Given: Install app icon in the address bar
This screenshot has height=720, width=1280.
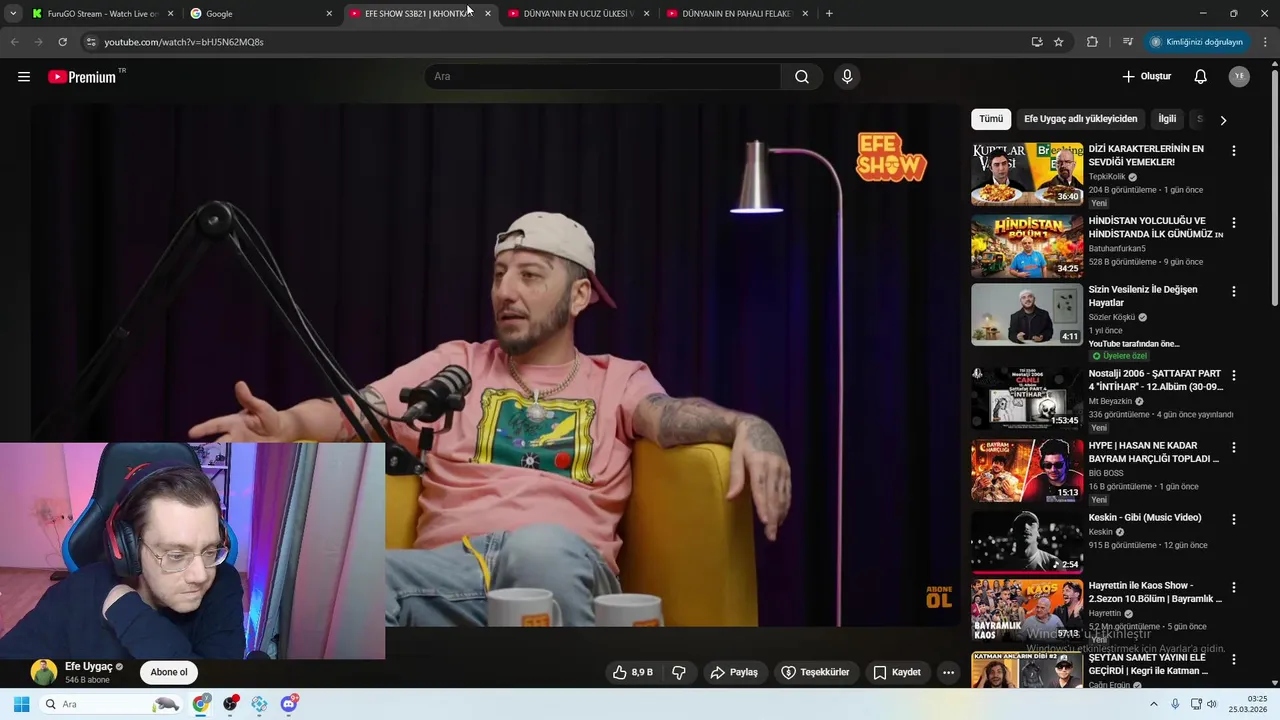Looking at the screenshot, I should [1037, 42].
